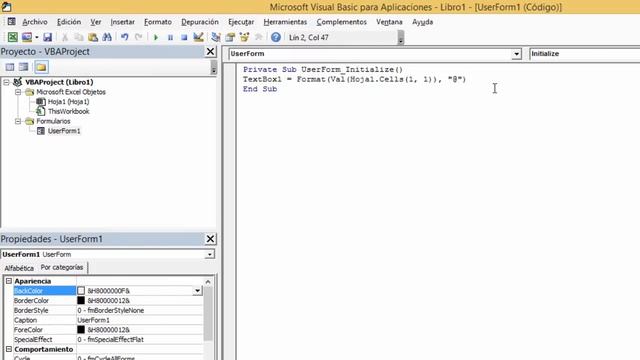Select UserForm1 in project tree
This screenshot has height=360, width=640.
coord(64,131)
